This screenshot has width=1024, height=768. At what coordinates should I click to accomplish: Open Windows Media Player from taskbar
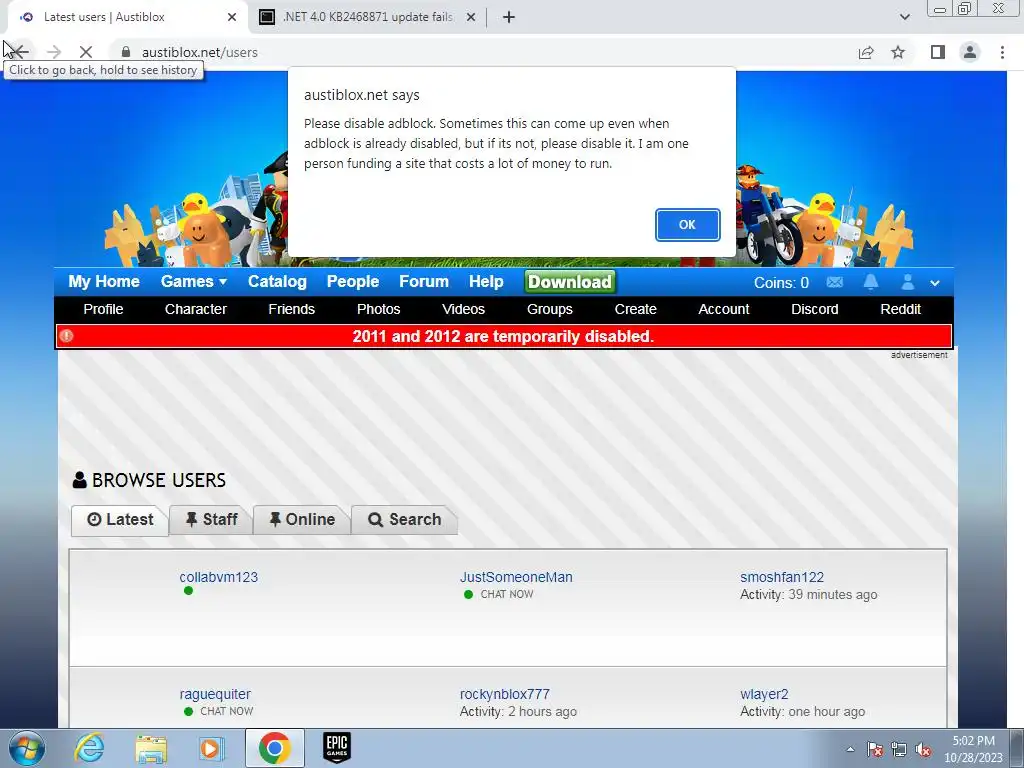(x=211, y=748)
